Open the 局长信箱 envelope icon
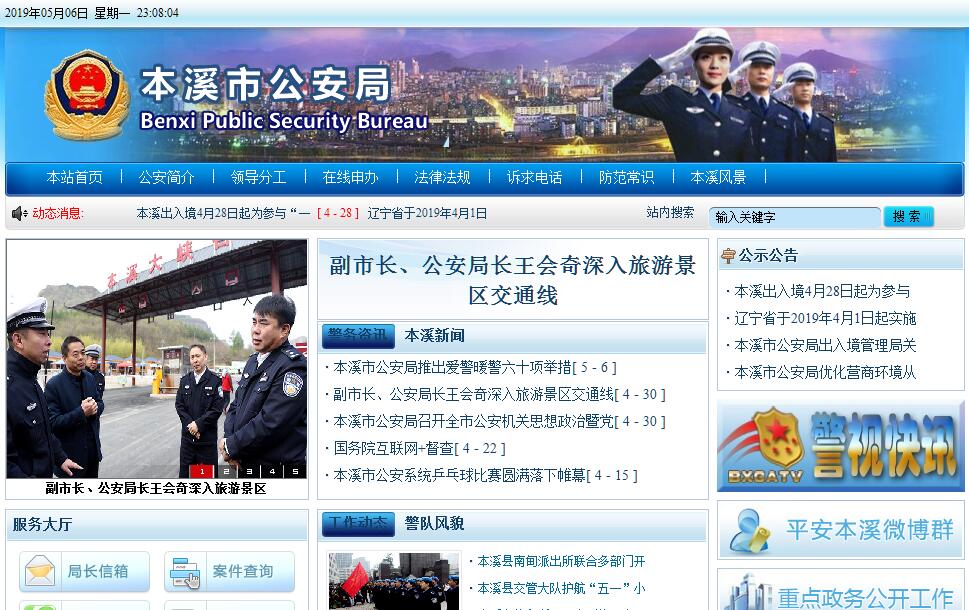Viewport: 969px width, 610px height. 40,571
